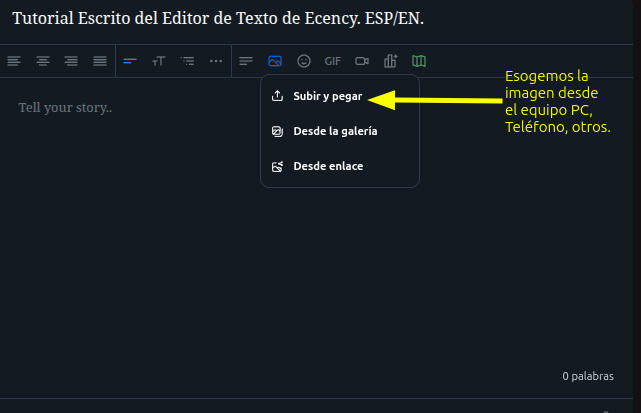Click the image link icon beside 'Desde enlace'

[277, 166]
